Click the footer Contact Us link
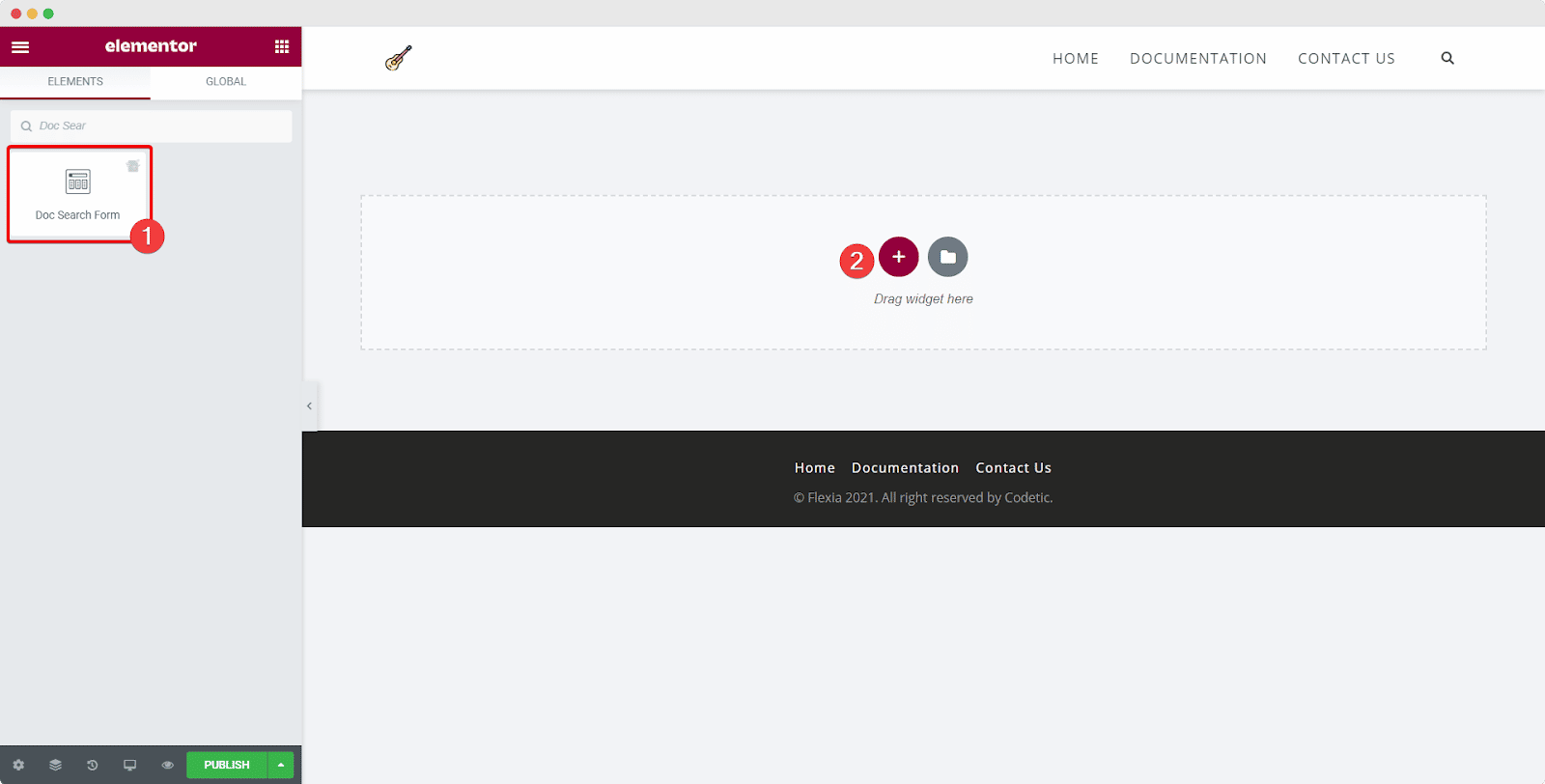This screenshot has height=784, width=1545. tap(1014, 468)
